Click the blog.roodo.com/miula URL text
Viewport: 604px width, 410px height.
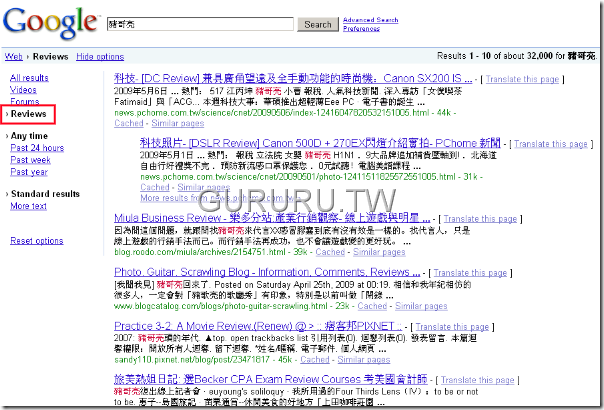(x=200, y=252)
